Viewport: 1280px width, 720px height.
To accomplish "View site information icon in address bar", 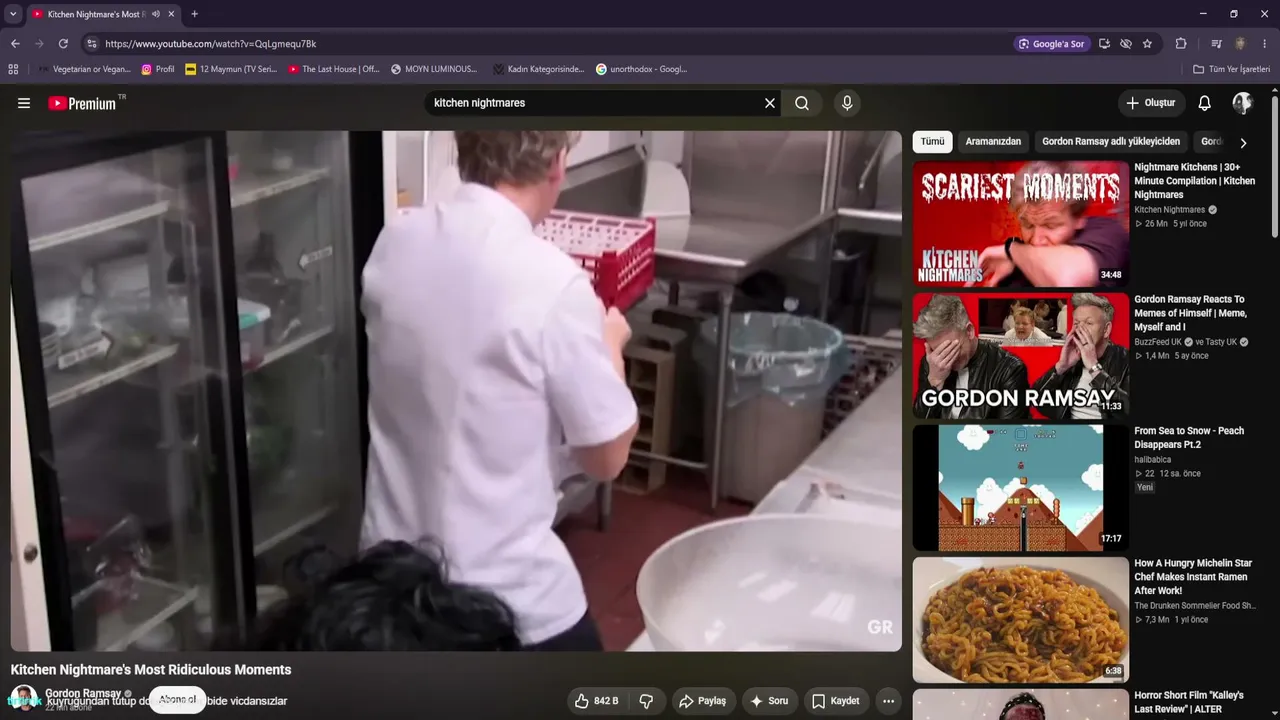I will tap(92, 44).
